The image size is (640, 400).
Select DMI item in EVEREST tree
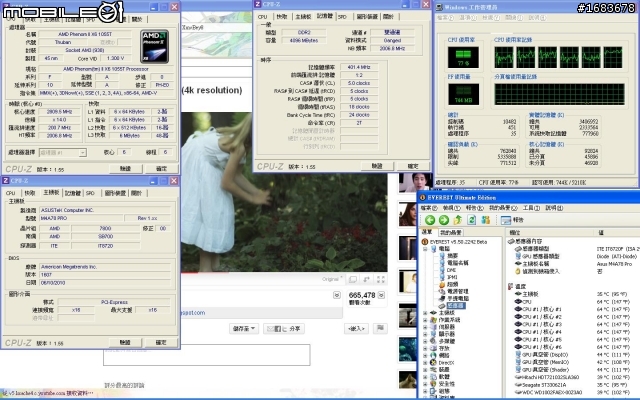451,270
